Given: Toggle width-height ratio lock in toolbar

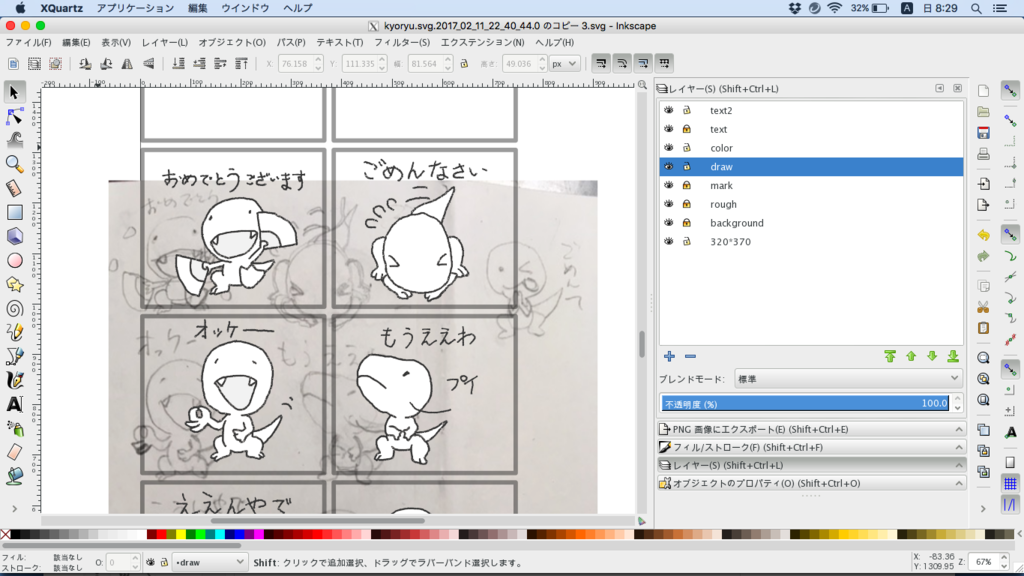Looking at the screenshot, I should pyautogui.click(x=464, y=64).
